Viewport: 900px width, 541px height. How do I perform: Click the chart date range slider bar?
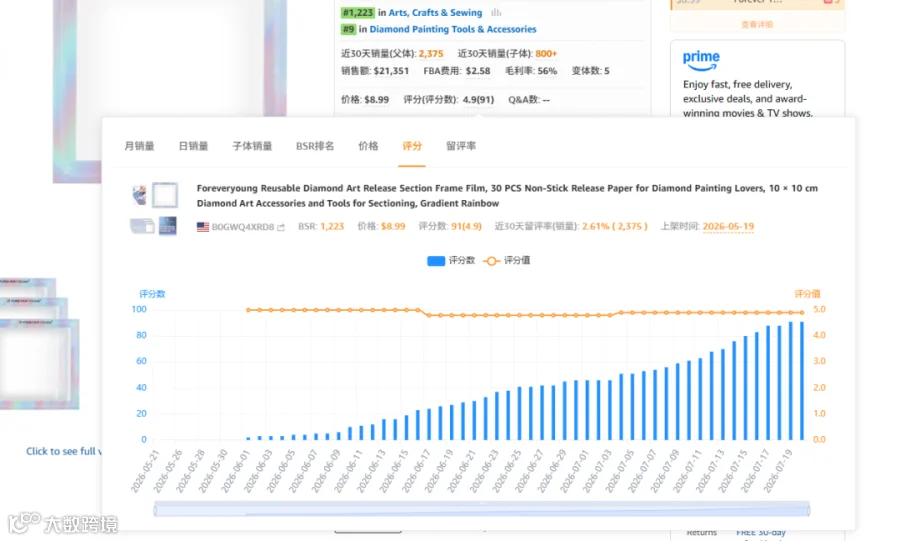pyautogui.click(x=482, y=509)
